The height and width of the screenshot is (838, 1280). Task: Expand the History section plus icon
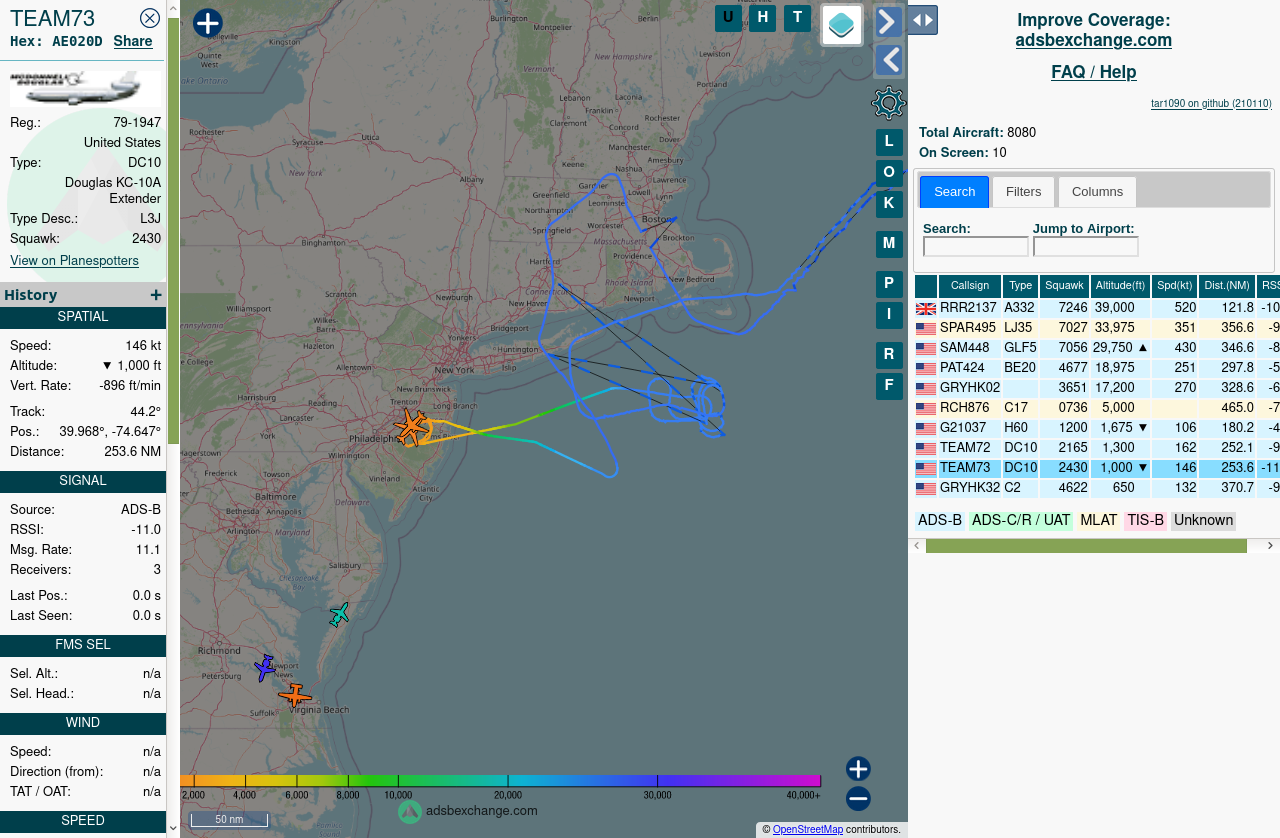[x=156, y=295]
